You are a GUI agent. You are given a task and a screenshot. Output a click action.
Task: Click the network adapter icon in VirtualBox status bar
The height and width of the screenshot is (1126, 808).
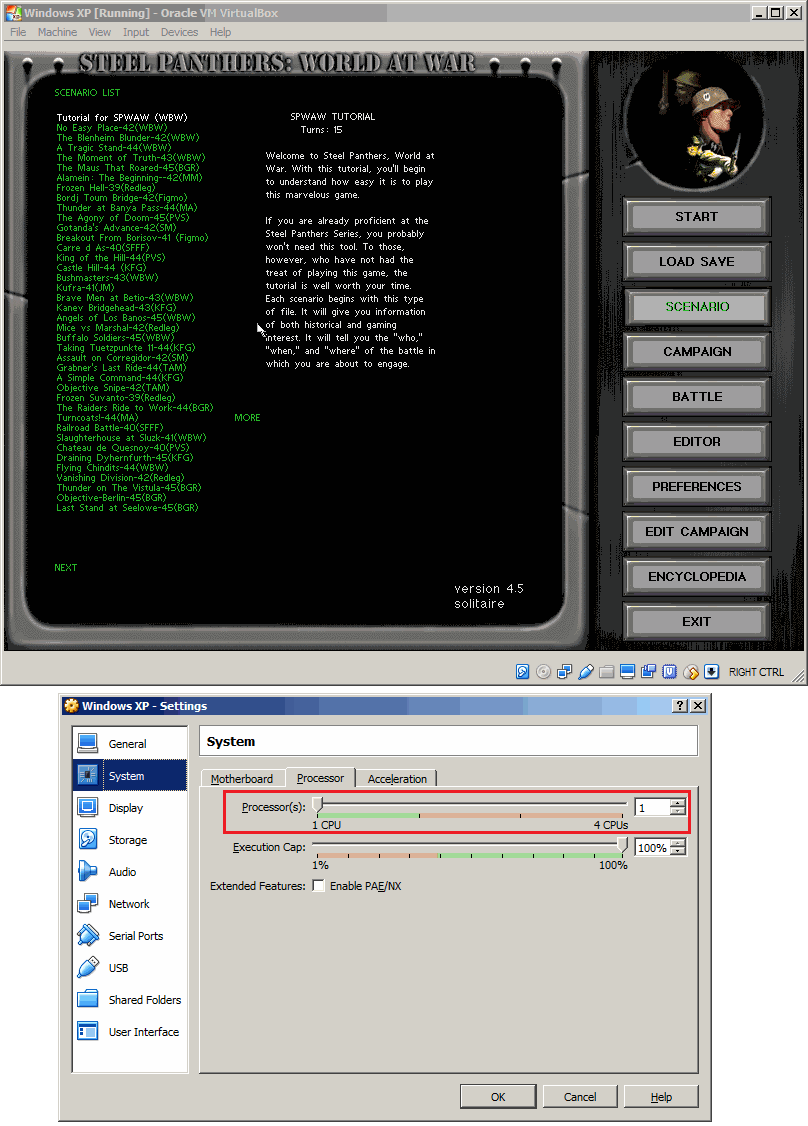(565, 671)
